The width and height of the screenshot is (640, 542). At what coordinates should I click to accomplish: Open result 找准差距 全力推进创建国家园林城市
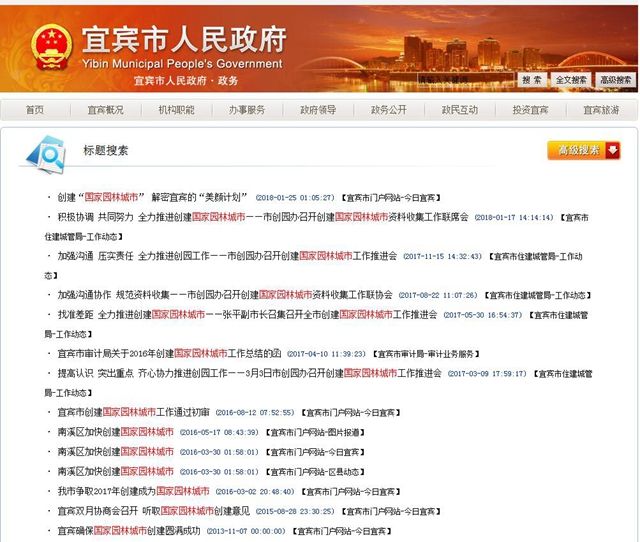coord(247,315)
